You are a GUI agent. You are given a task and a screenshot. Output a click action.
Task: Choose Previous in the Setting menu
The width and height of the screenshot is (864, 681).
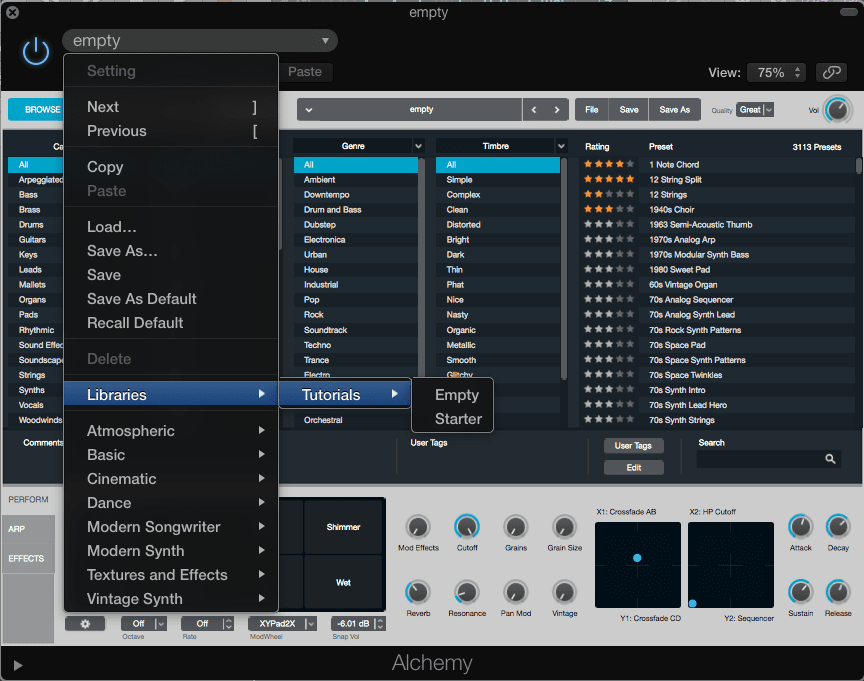pos(171,131)
